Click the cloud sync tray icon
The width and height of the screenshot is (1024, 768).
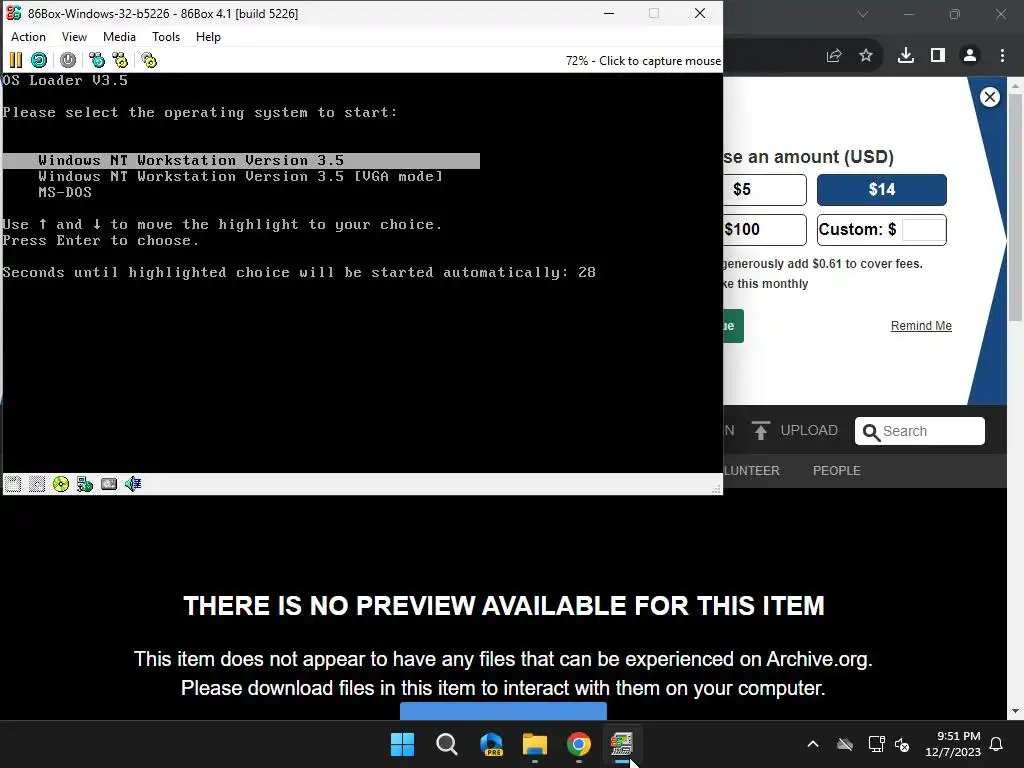(845, 744)
